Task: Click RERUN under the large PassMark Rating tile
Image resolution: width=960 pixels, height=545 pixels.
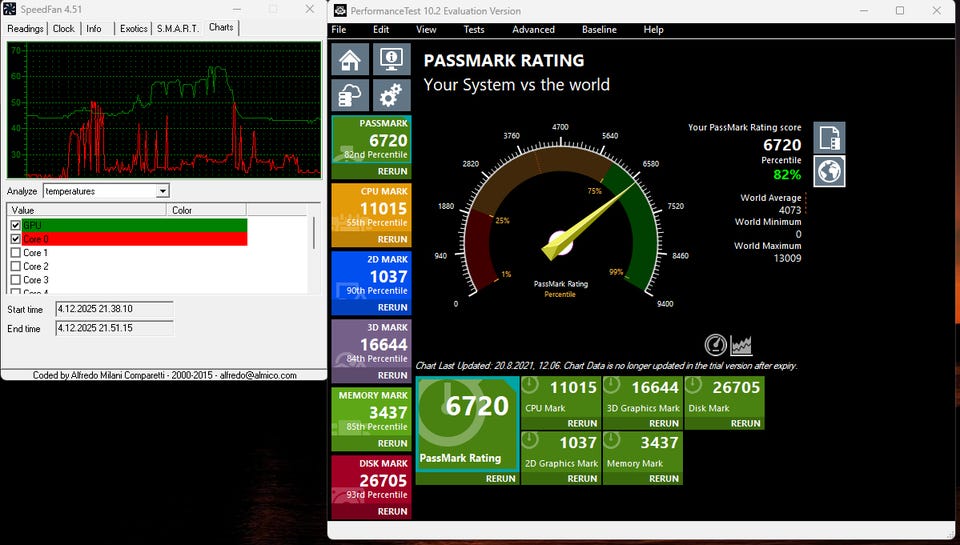Action: (501, 479)
